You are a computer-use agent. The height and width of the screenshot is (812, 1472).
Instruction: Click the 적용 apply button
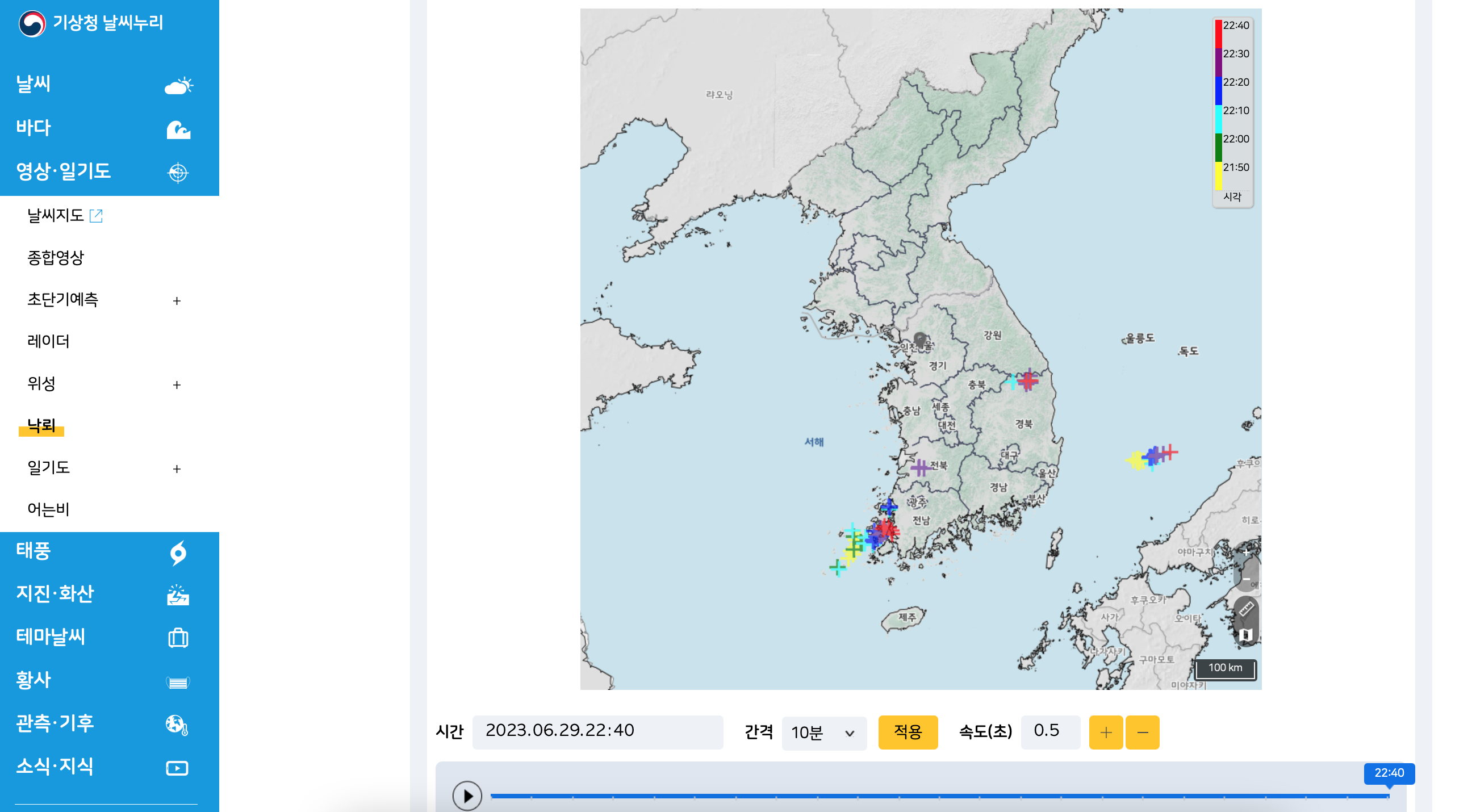(908, 732)
